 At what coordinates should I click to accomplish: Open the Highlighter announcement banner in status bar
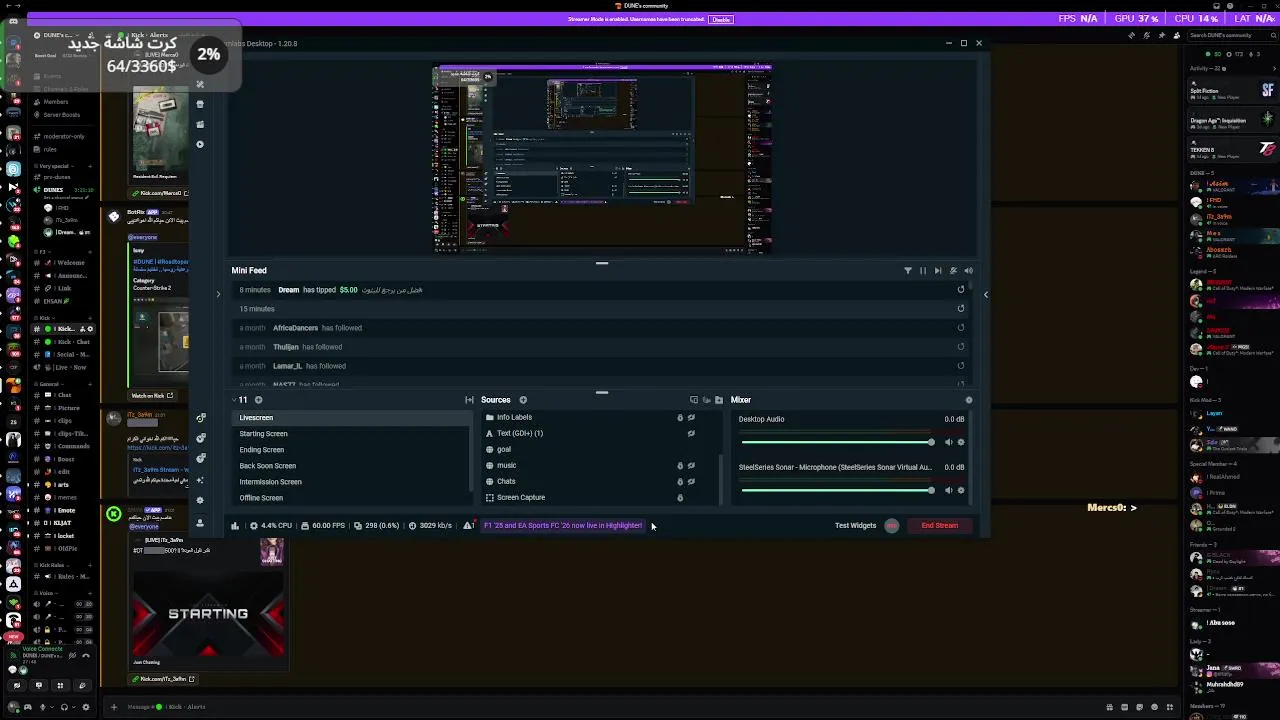[563, 525]
